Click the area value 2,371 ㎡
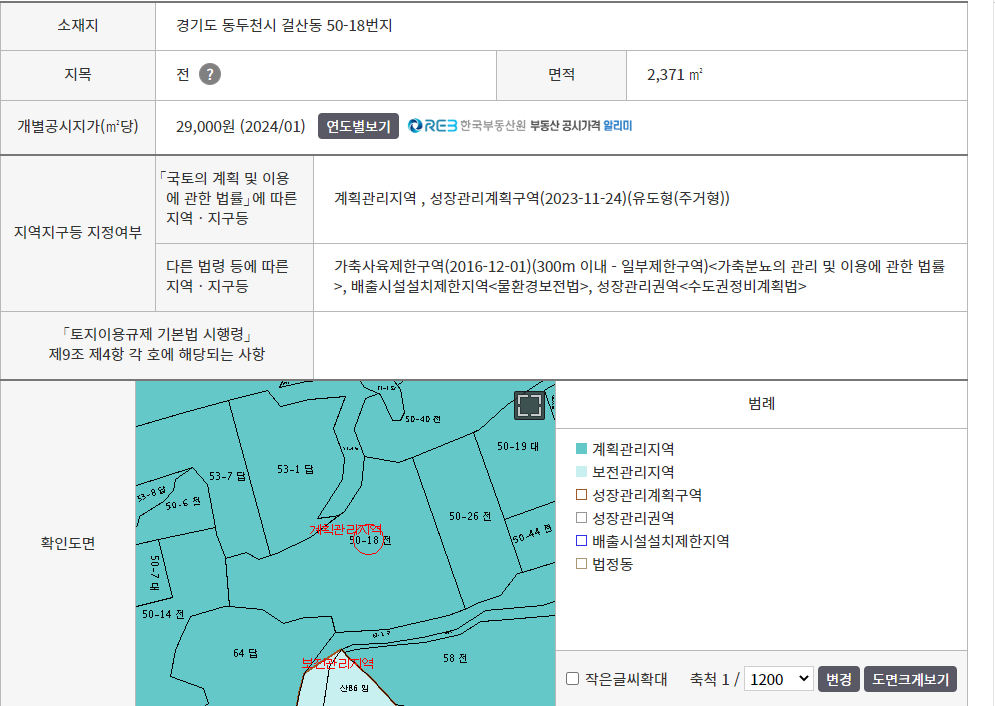Screen dimensions: 995x706 675,75
